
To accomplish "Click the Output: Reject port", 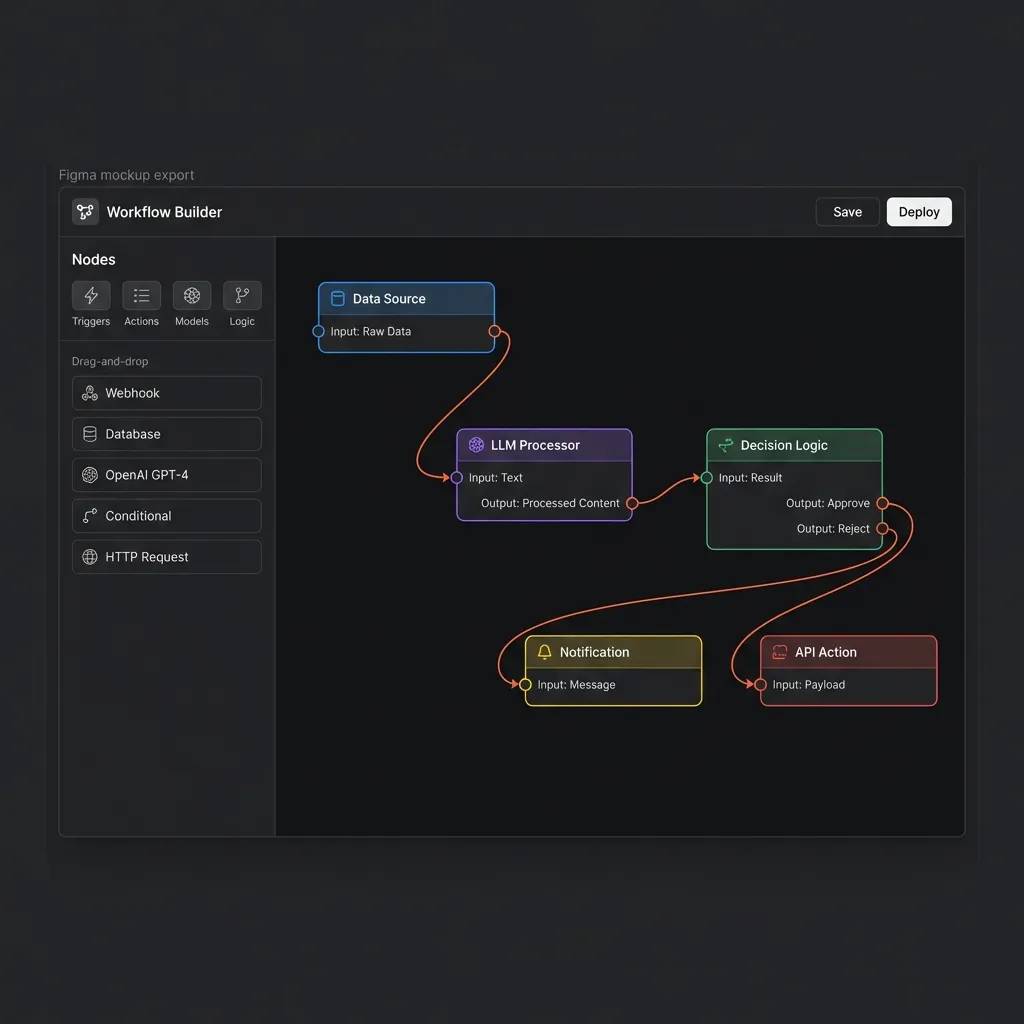I will tap(882, 529).
